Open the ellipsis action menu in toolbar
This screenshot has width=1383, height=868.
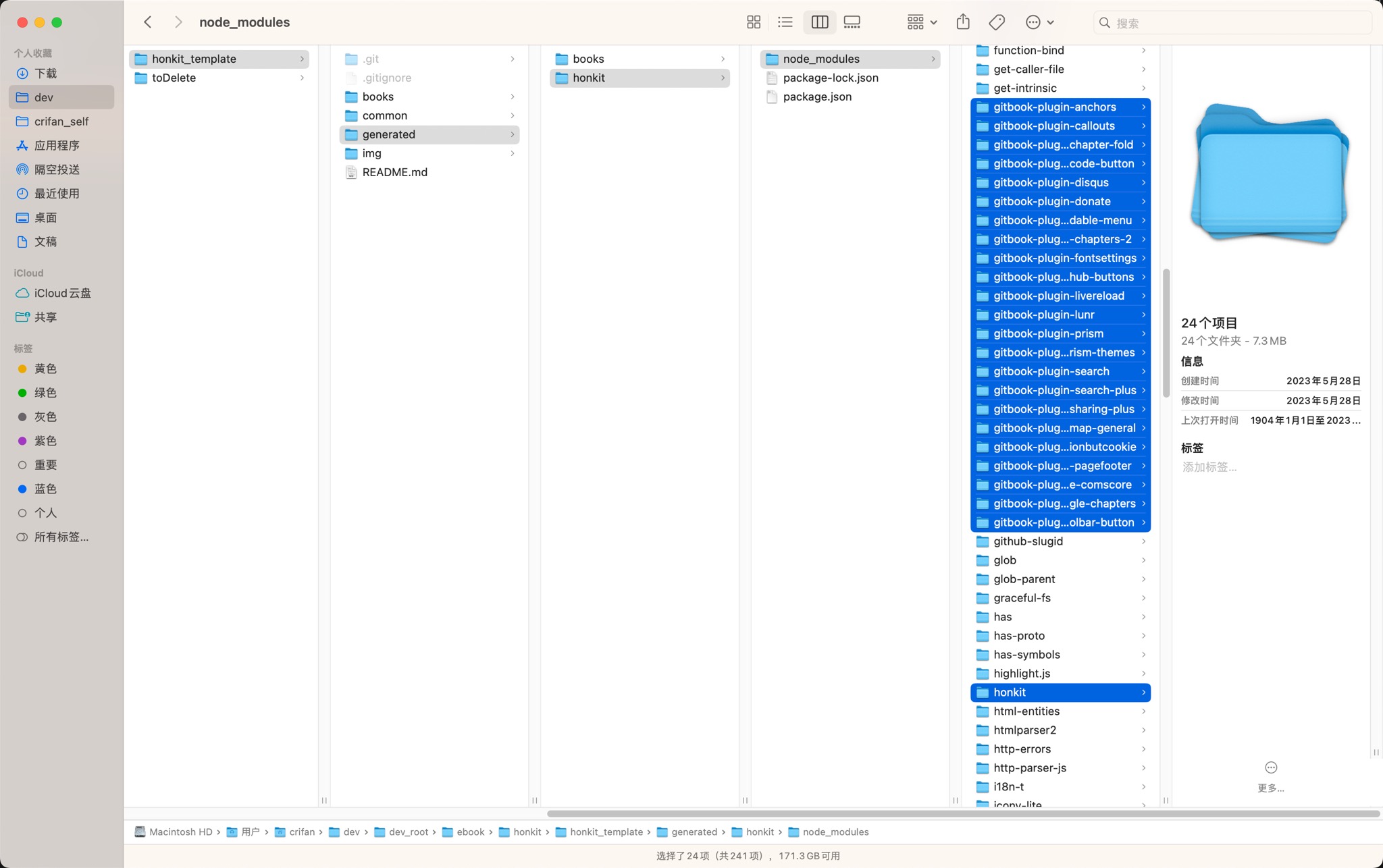tap(1039, 22)
